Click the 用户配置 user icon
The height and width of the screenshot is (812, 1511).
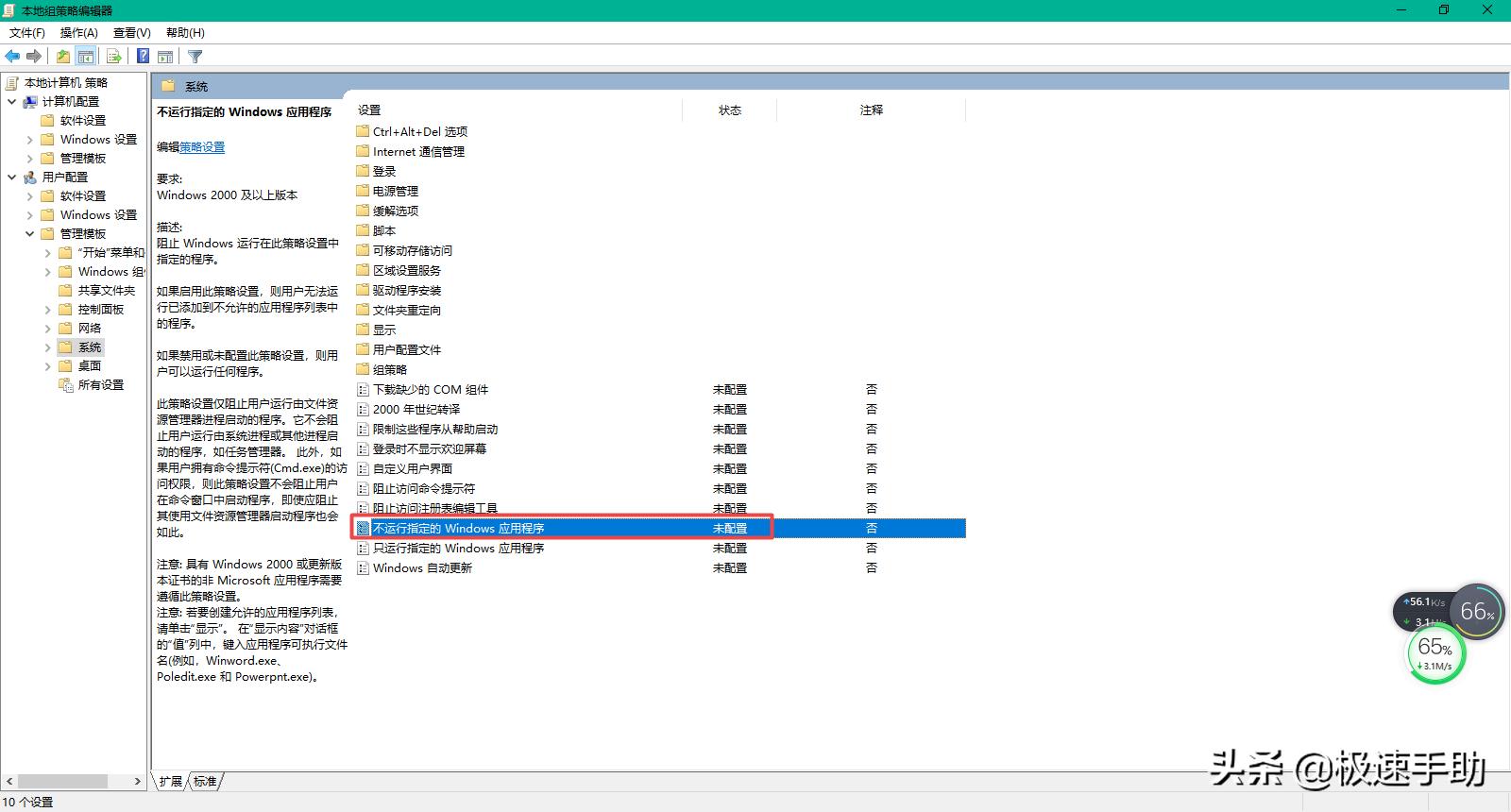30,177
